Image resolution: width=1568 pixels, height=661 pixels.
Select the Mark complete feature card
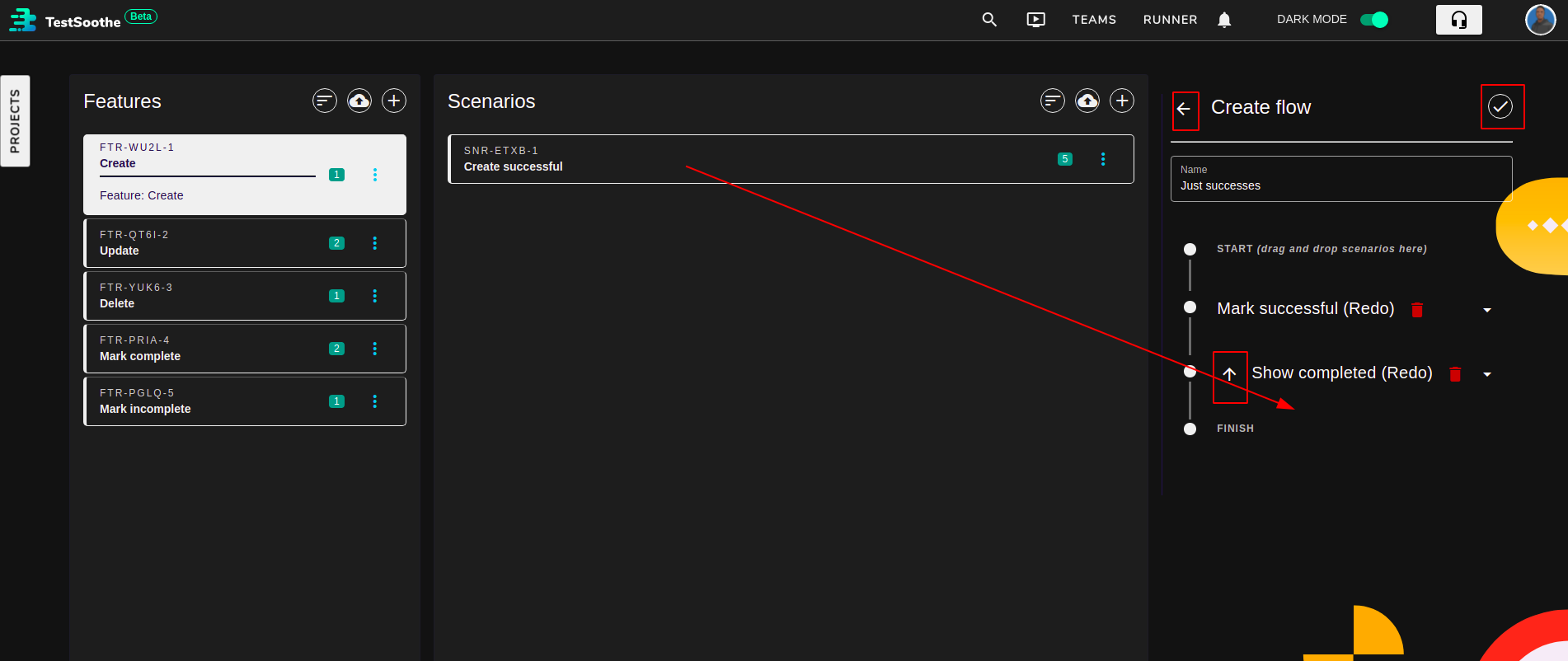[245, 349]
